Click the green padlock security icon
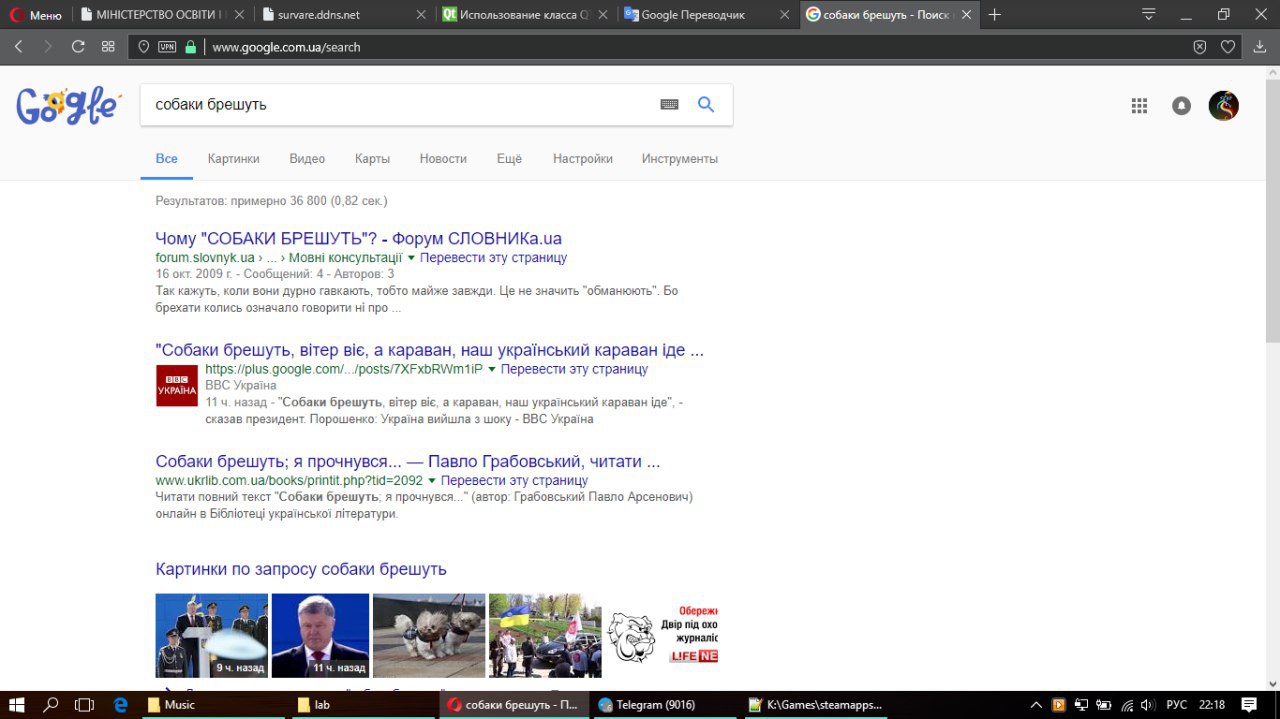 [x=190, y=47]
